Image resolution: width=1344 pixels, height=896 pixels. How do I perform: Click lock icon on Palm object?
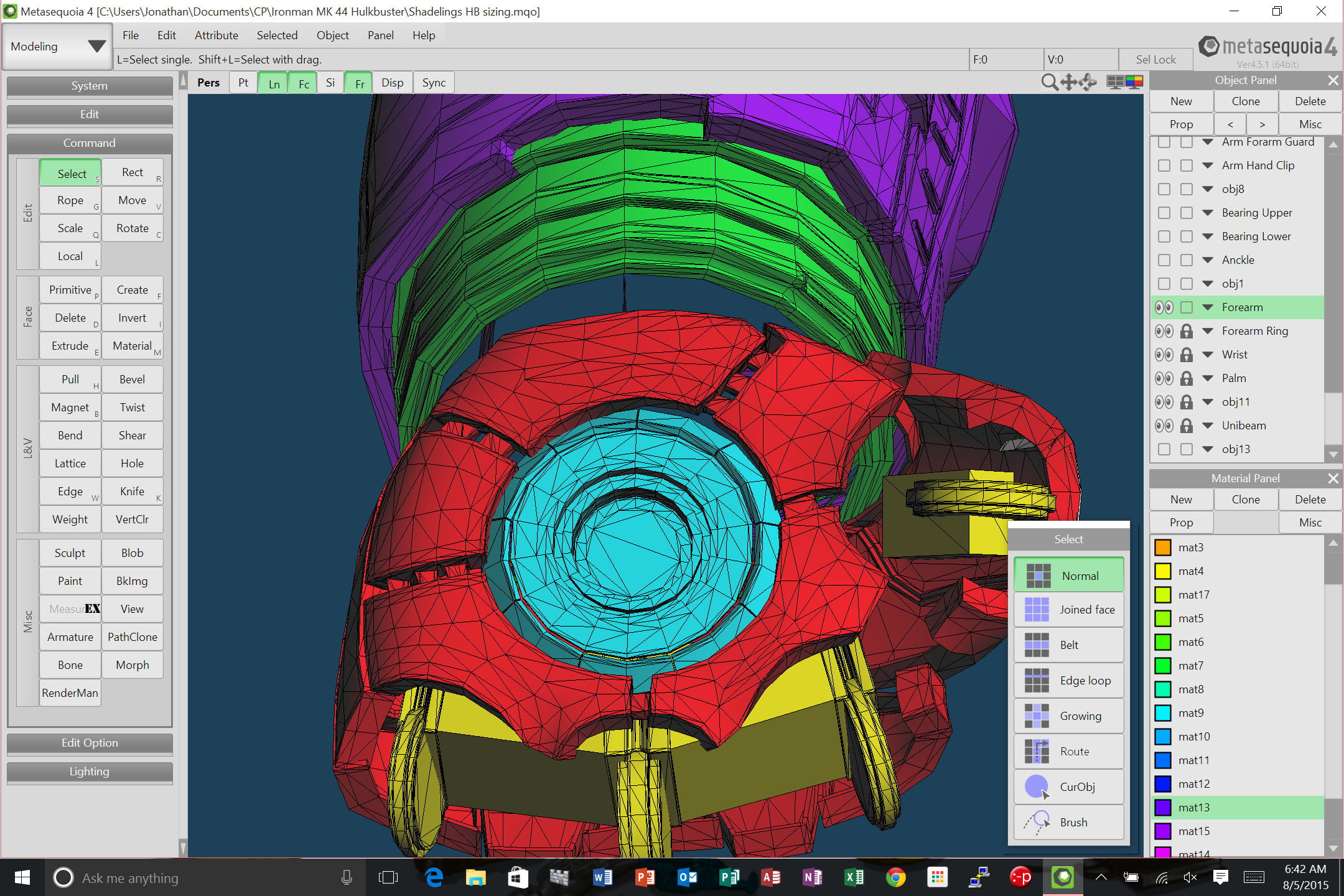(1187, 378)
